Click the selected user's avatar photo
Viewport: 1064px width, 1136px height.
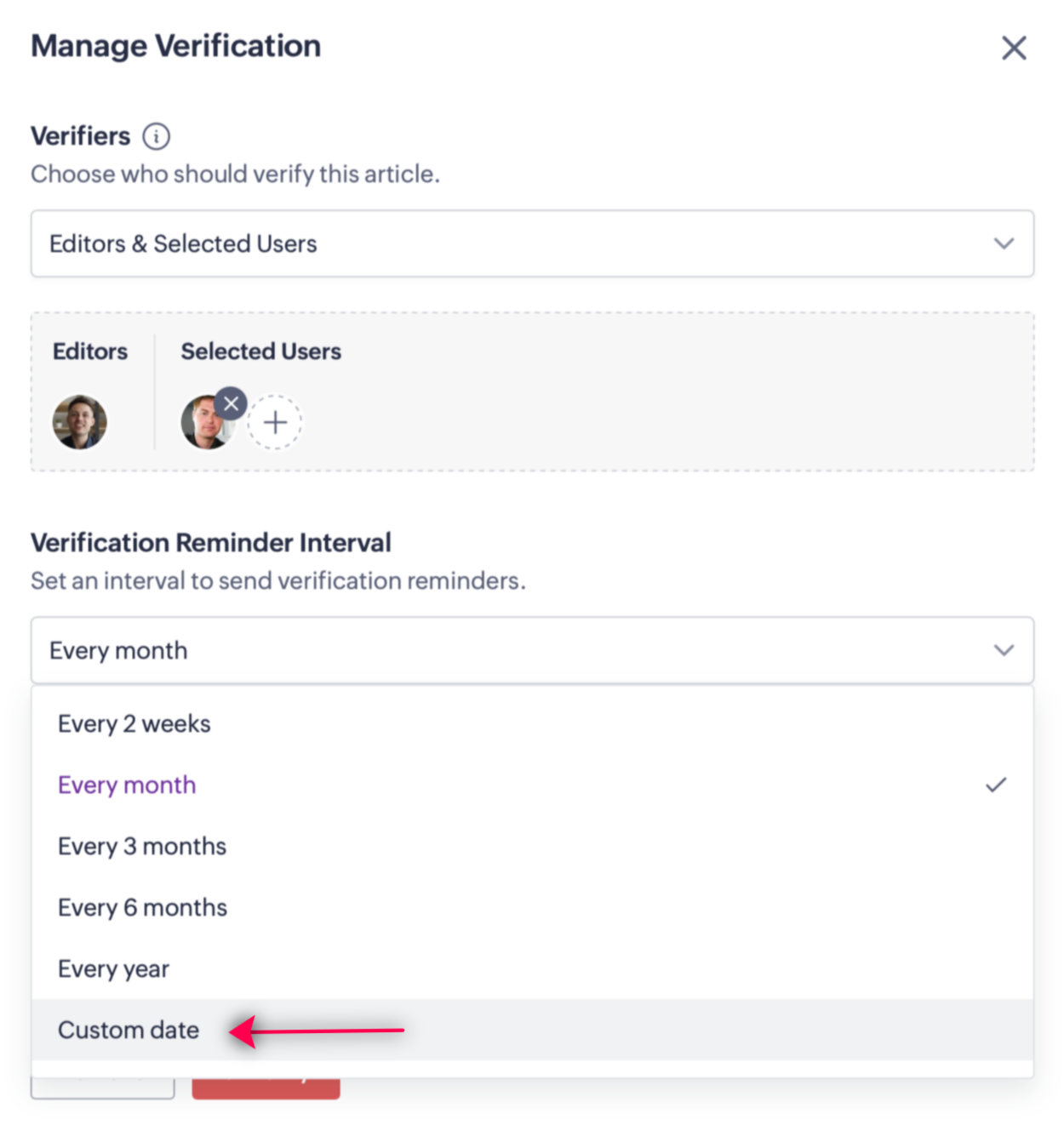click(204, 422)
